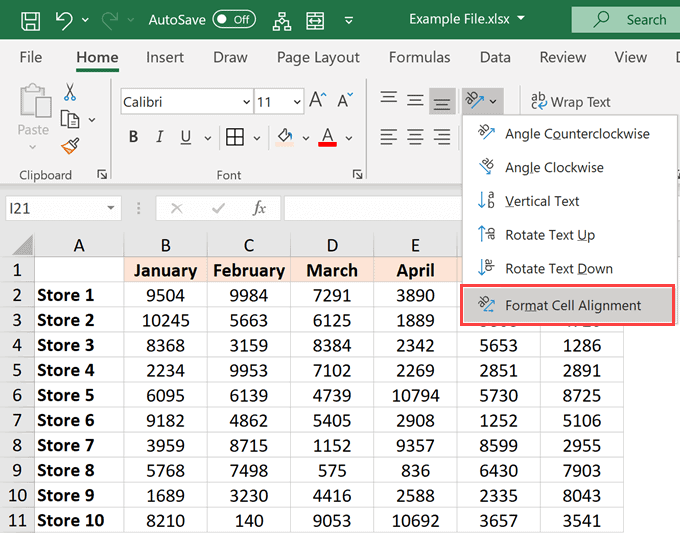Open the Formulas tab
This screenshot has width=680, height=533.
[x=419, y=57]
